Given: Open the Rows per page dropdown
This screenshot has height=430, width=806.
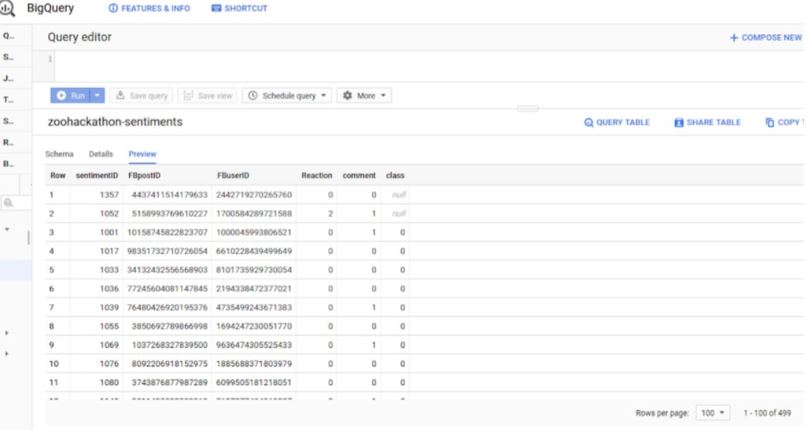Looking at the screenshot, I should (x=712, y=413).
